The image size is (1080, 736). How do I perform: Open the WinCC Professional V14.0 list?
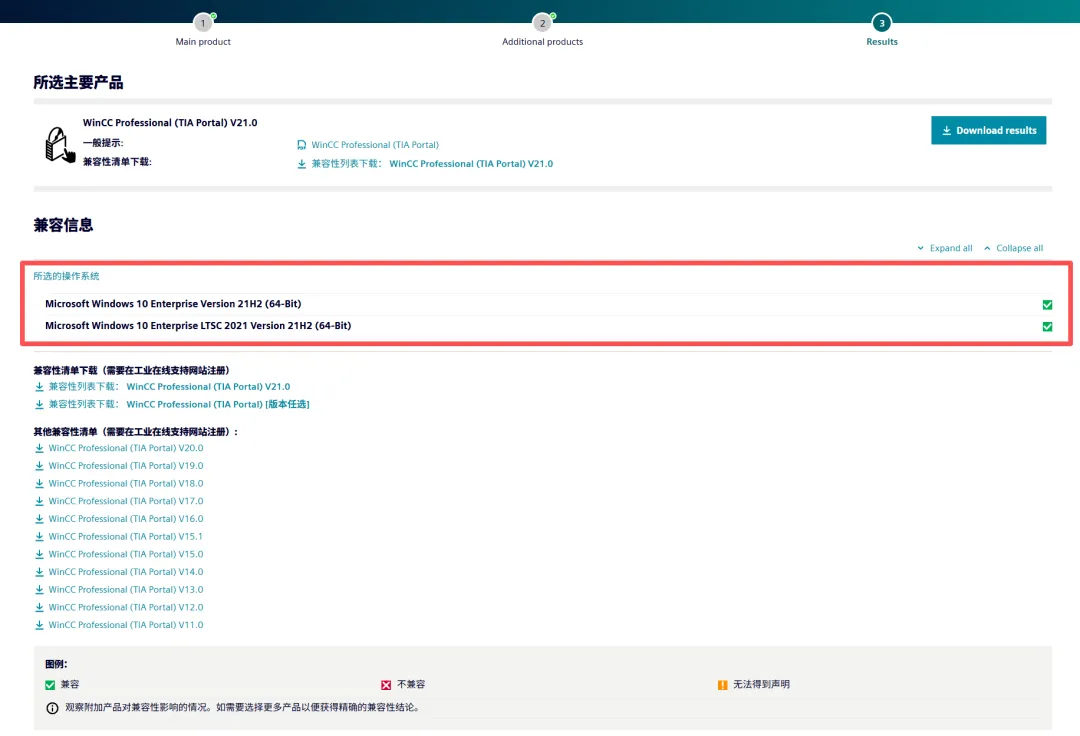(125, 571)
